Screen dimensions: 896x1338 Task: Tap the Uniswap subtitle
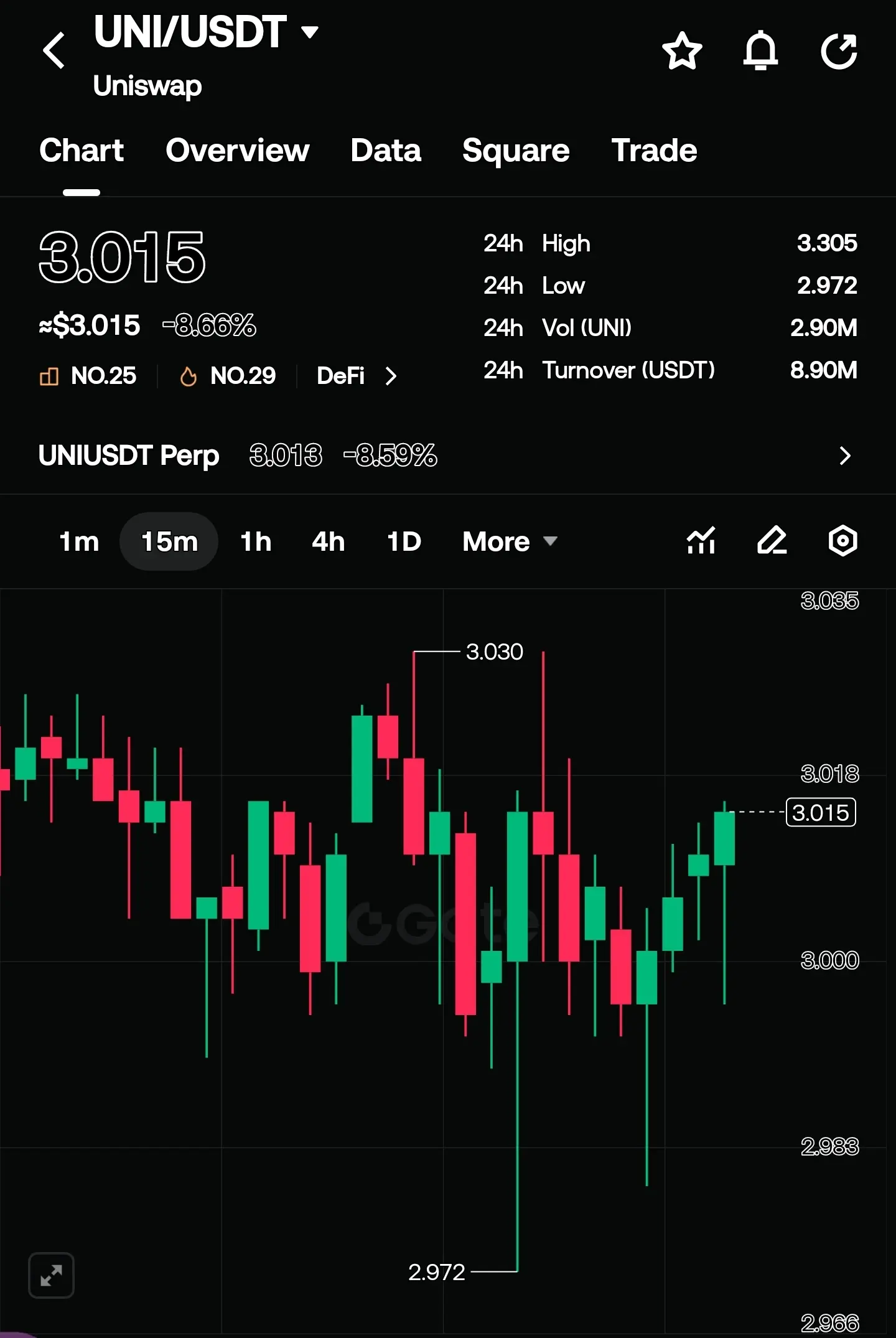[147, 86]
